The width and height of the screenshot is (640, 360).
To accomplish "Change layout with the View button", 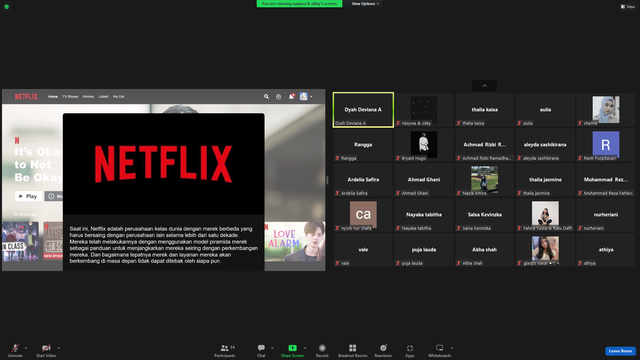I will click(628, 7).
